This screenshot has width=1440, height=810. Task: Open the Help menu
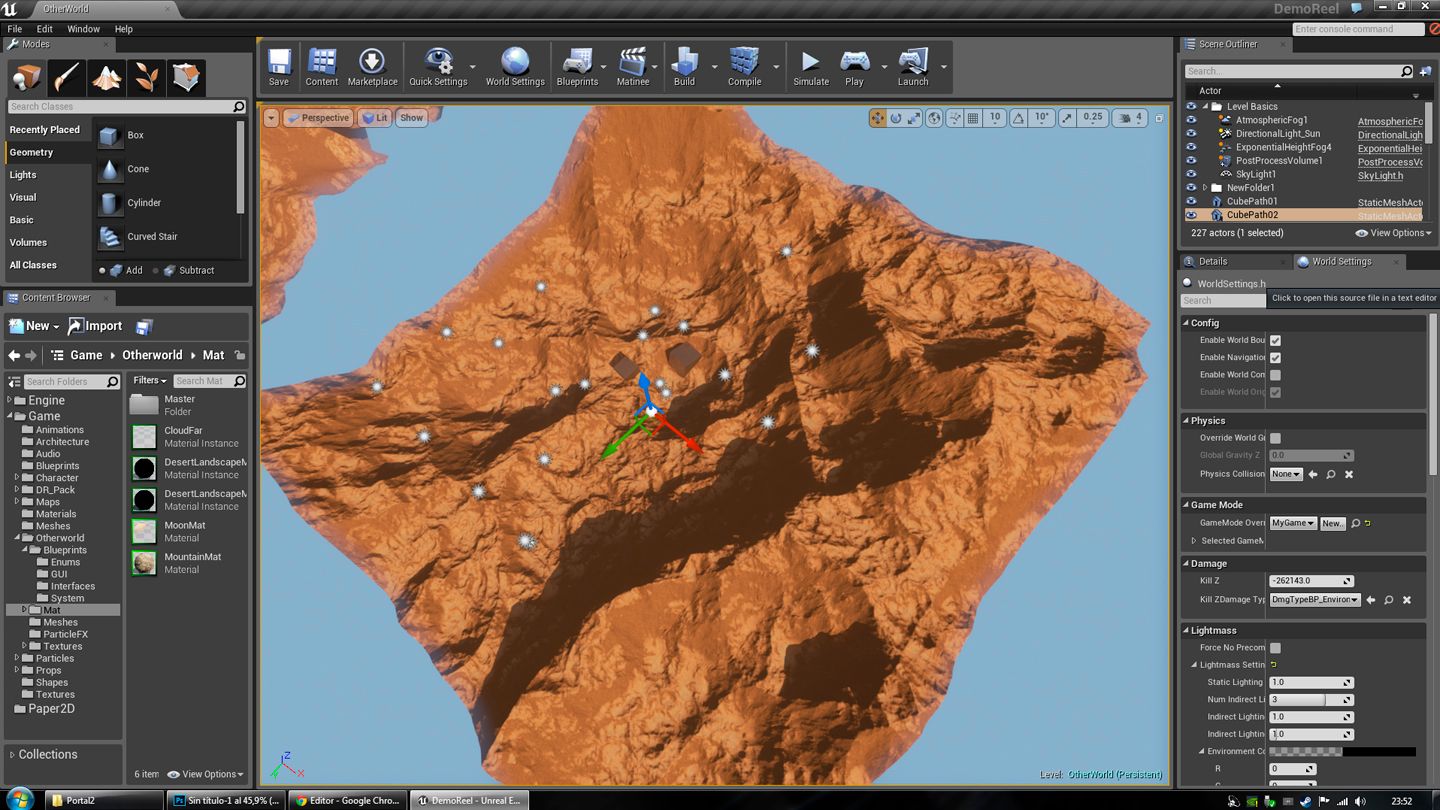coord(123,29)
